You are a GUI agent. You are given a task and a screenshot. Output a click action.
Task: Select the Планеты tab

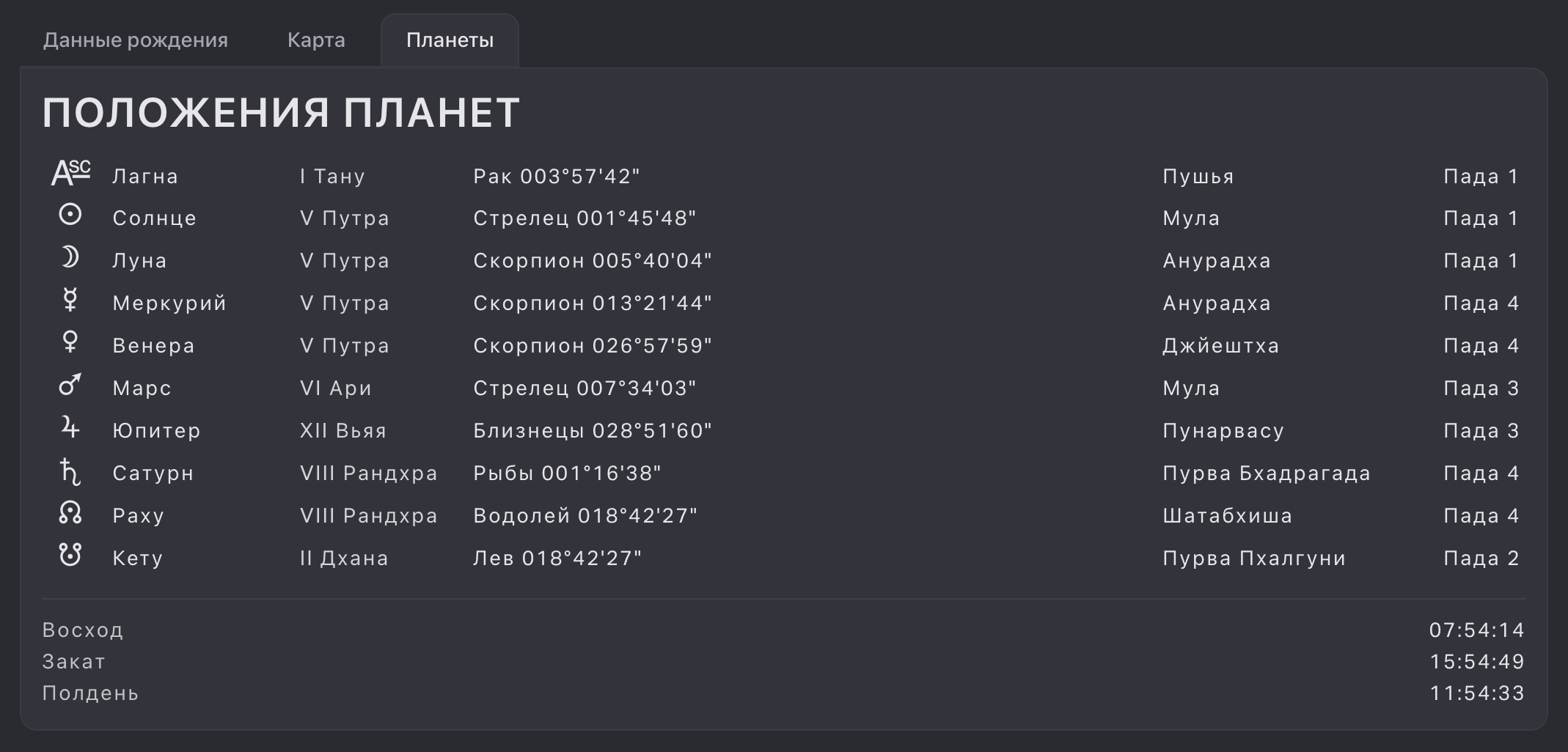coord(450,40)
